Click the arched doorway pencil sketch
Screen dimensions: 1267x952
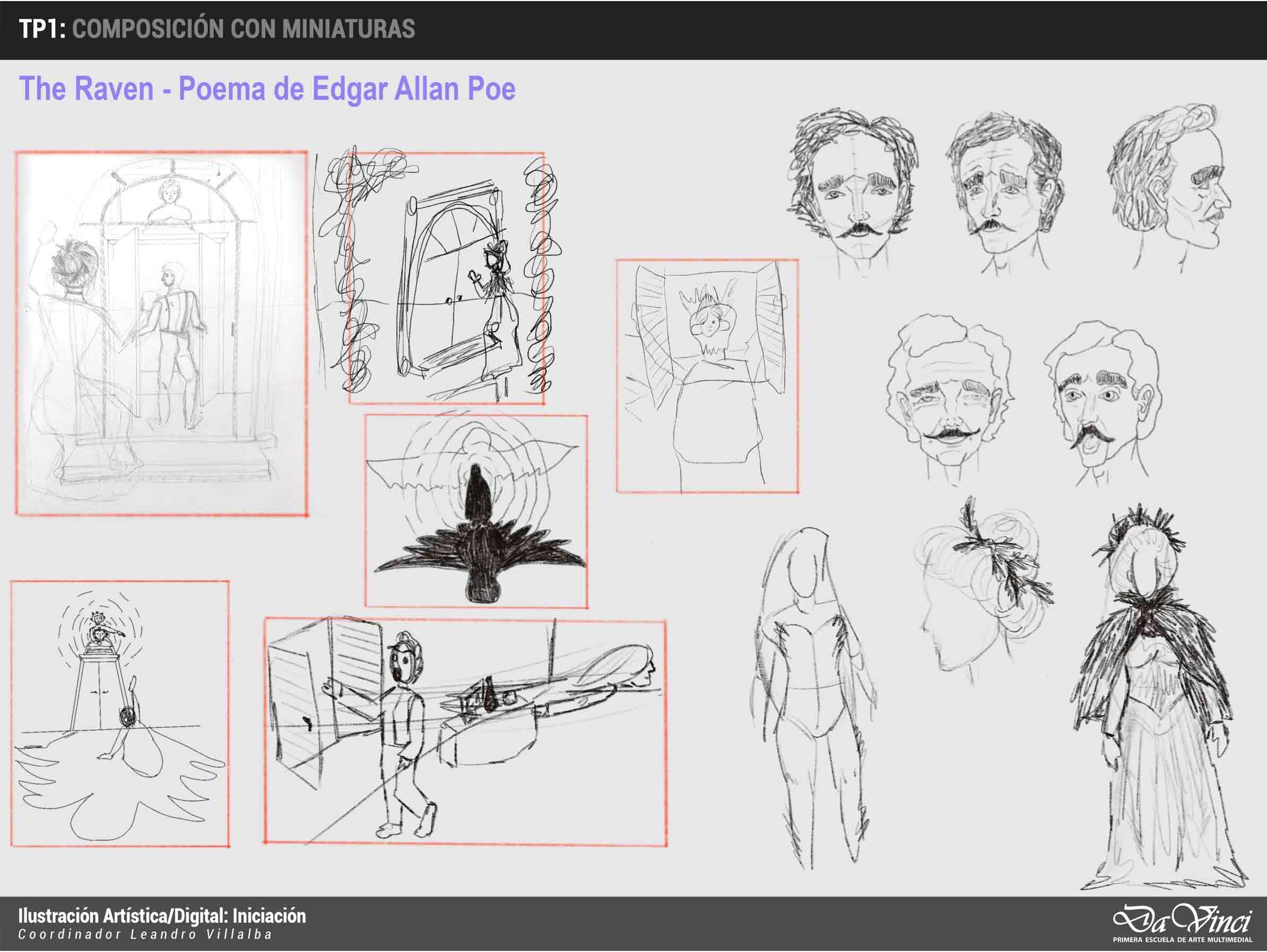161,334
